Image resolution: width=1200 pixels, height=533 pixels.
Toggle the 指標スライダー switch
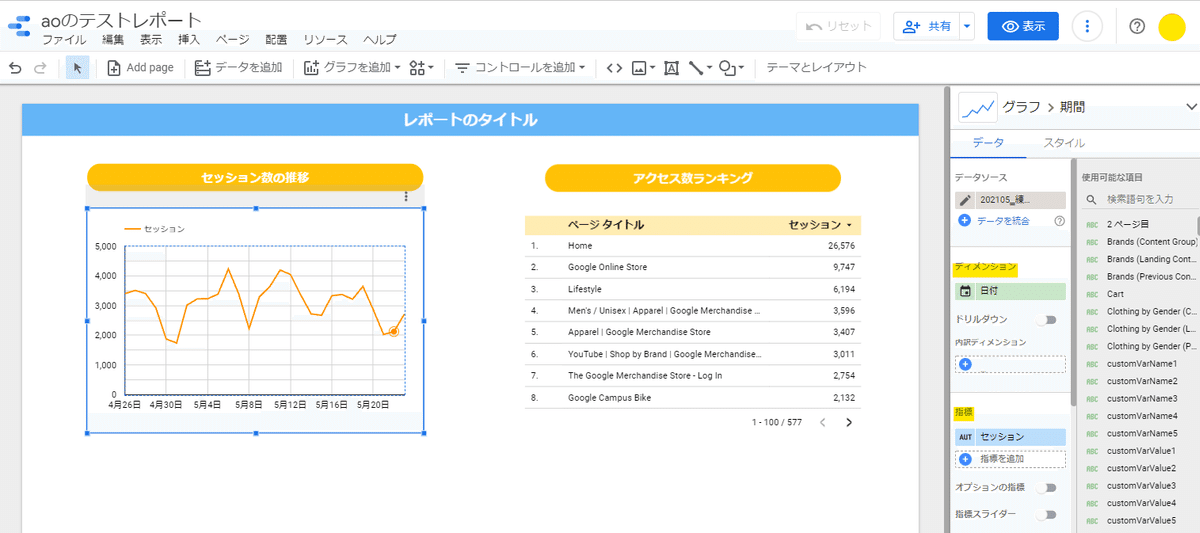[x=1047, y=514]
